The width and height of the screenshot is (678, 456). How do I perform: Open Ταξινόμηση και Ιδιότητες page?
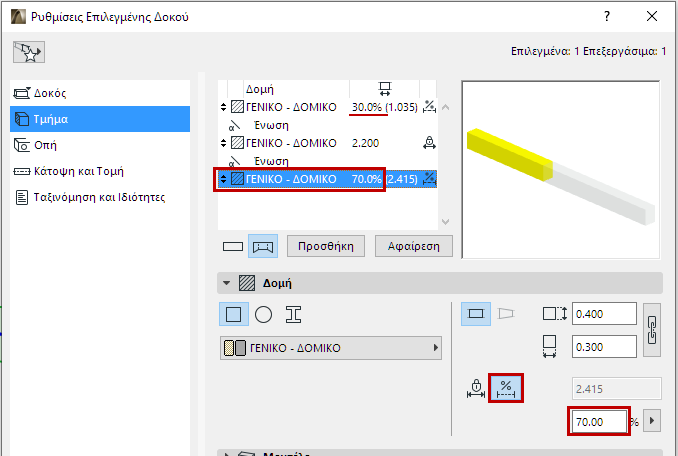pyautogui.click(x=100, y=197)
